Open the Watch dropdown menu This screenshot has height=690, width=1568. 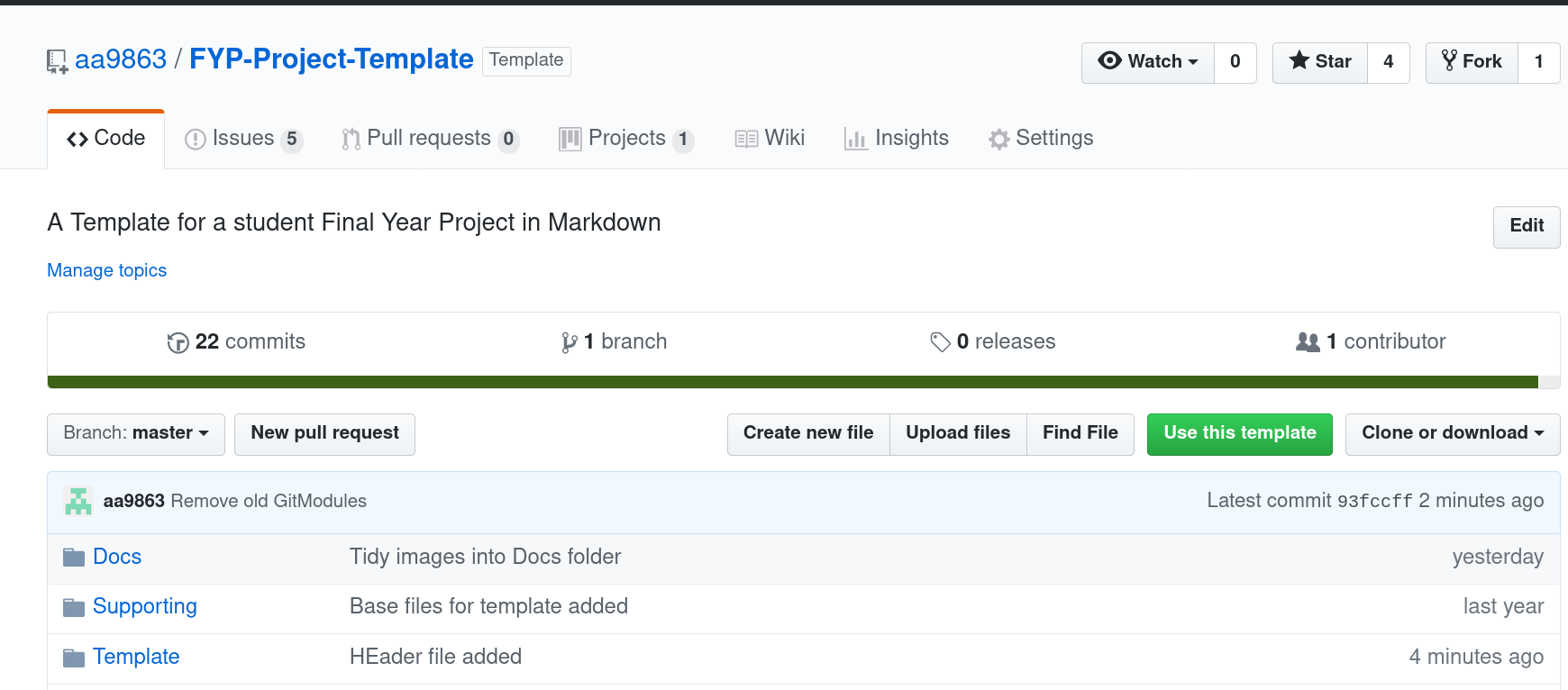click(1148, 62)
